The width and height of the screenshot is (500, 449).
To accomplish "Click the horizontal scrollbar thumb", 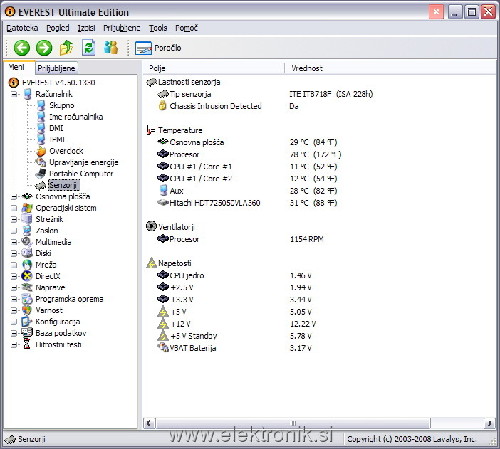I will coord(294,423).
